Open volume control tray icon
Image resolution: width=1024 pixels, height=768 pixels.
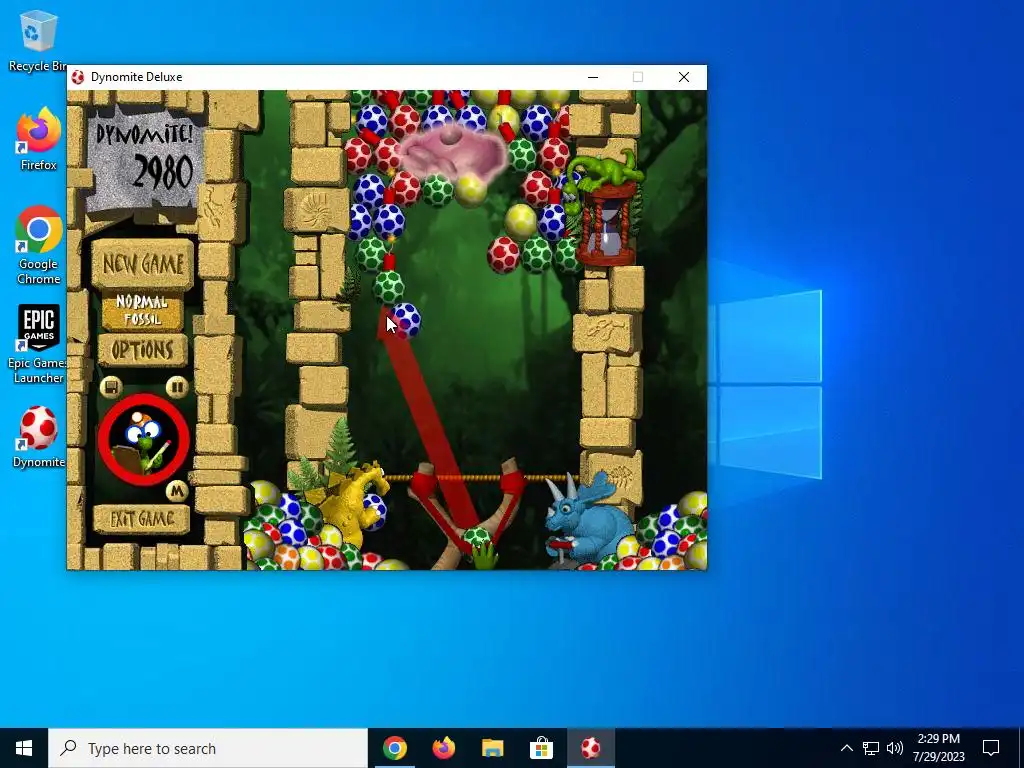895,748
